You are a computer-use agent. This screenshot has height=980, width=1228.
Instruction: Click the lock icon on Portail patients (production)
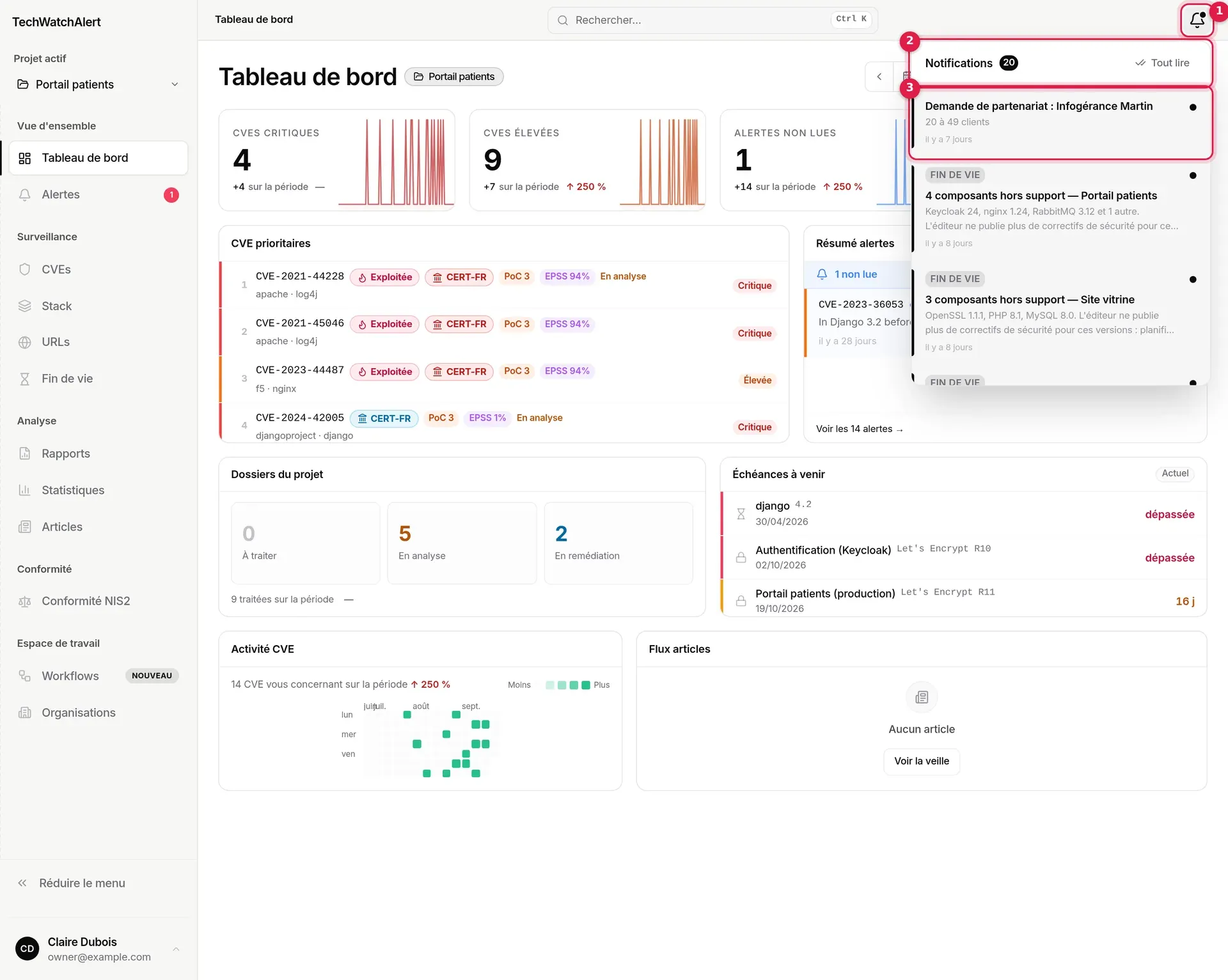point(741,600)
